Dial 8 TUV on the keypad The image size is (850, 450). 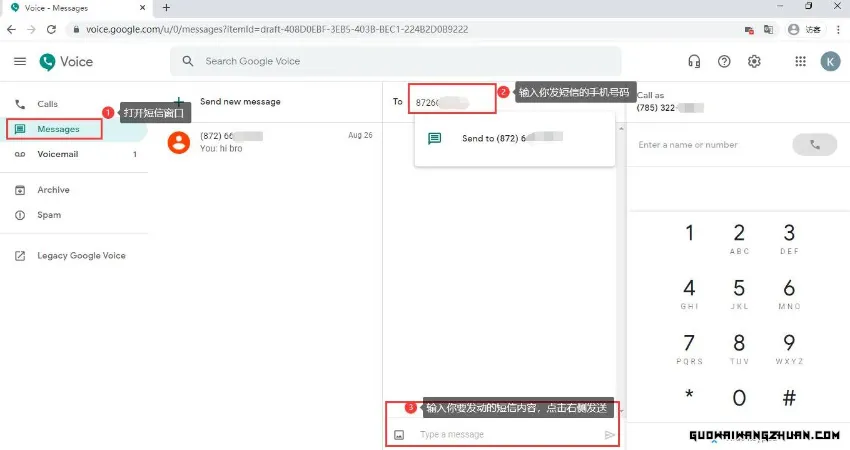click(x=739, y=348)
